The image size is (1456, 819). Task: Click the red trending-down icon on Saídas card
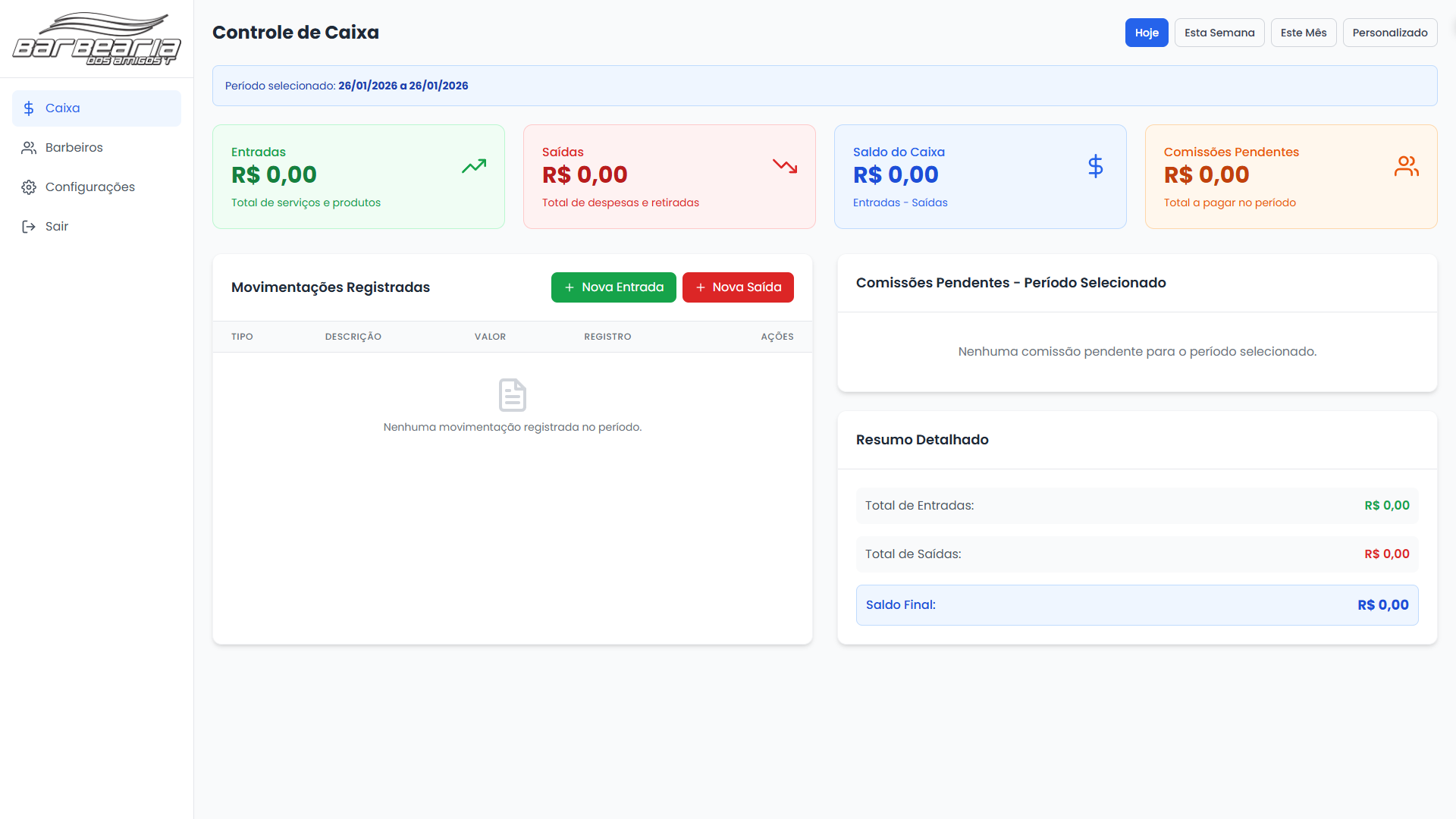click(x=785, y=166)
